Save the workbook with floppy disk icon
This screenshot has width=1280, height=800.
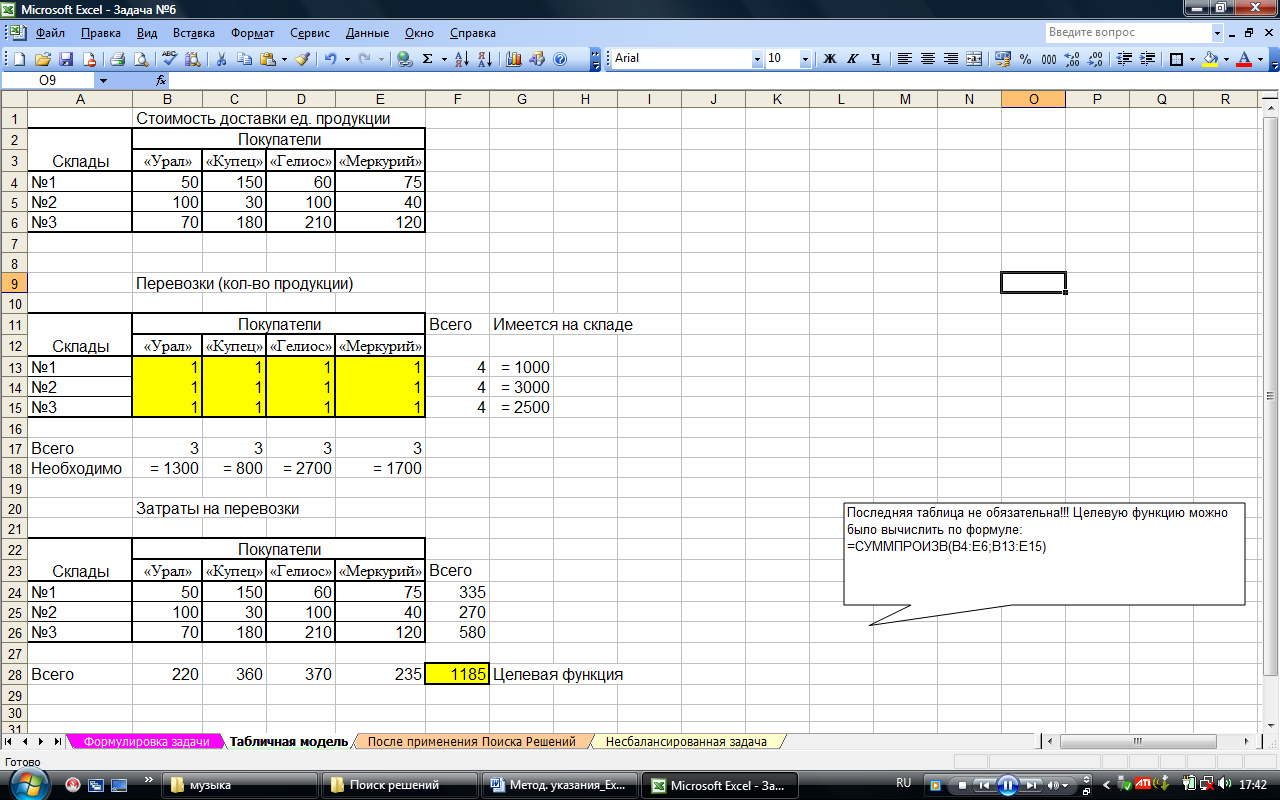coord(66,59)
